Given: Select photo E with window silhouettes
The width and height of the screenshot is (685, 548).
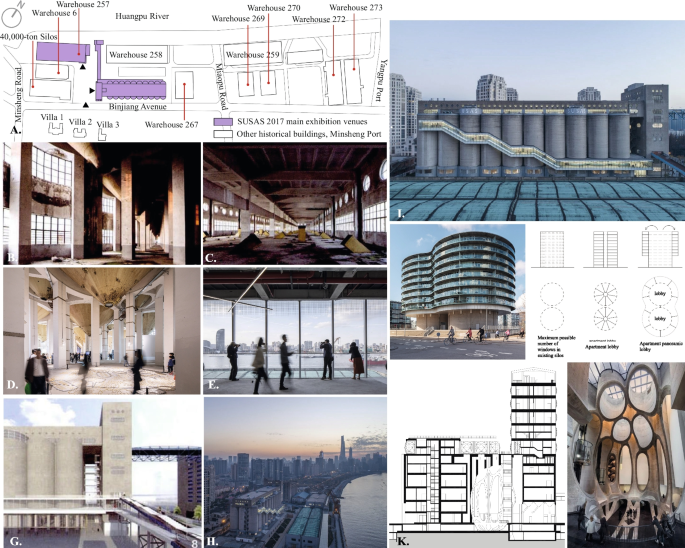Looking at the screenshot, I should tap(294, 330).
